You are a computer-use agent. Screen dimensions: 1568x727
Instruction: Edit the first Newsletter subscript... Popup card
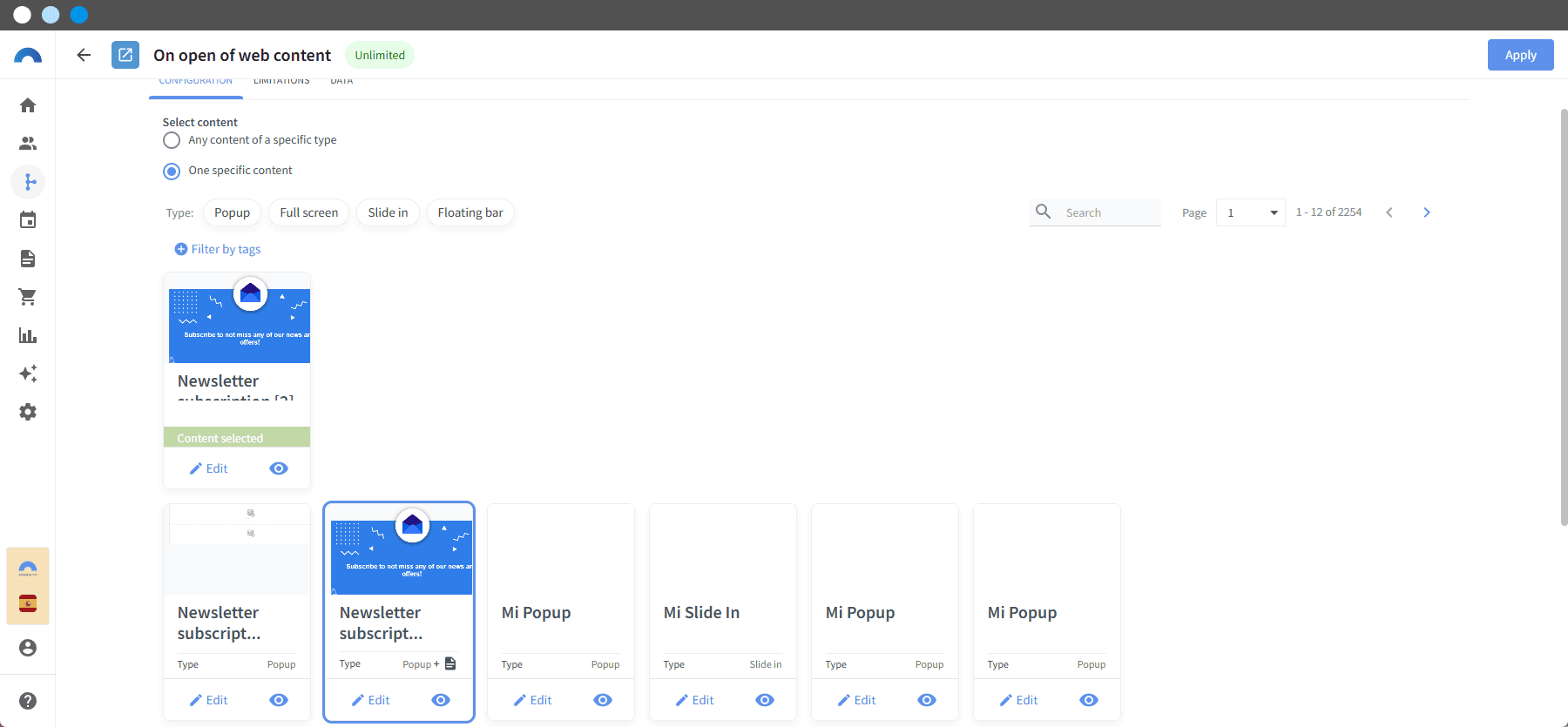209,700
